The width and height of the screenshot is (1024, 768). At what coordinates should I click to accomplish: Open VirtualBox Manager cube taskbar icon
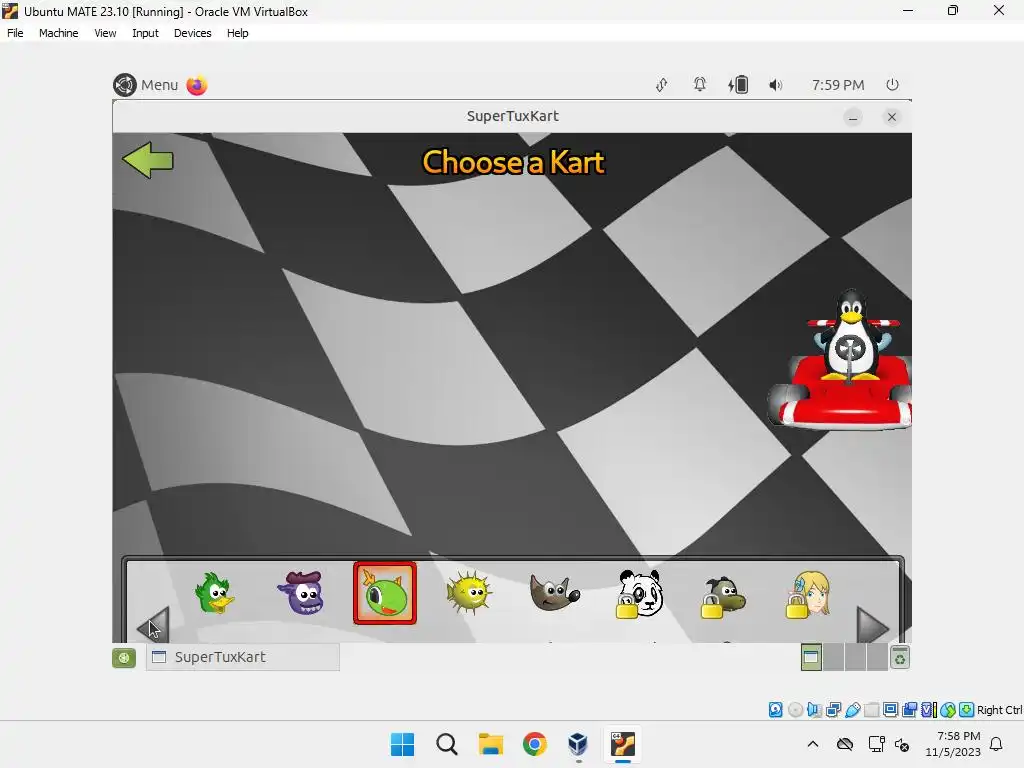(x=579, y=744)
